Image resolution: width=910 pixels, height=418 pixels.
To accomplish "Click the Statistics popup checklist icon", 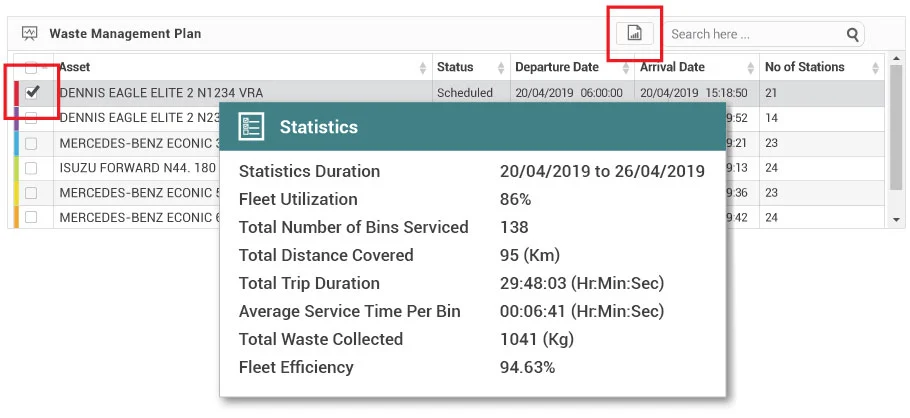I will click(251, 127).
